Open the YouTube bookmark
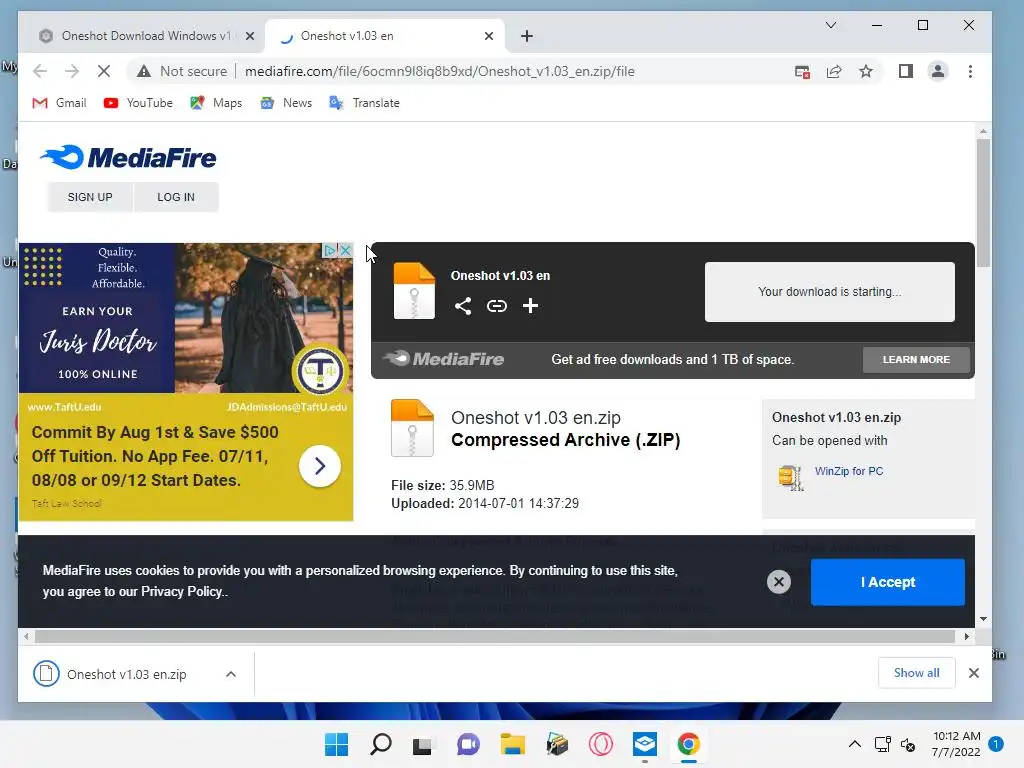The width and height of the screenshot is (1024, 768). point(138,103)
